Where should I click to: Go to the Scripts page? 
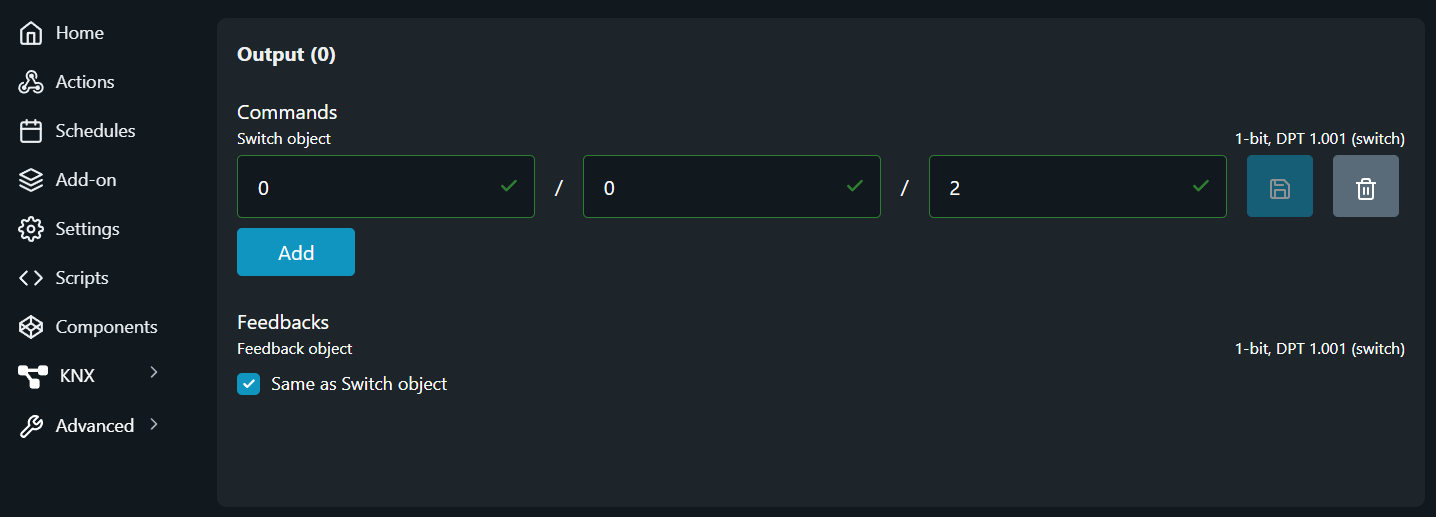(82, 278)
